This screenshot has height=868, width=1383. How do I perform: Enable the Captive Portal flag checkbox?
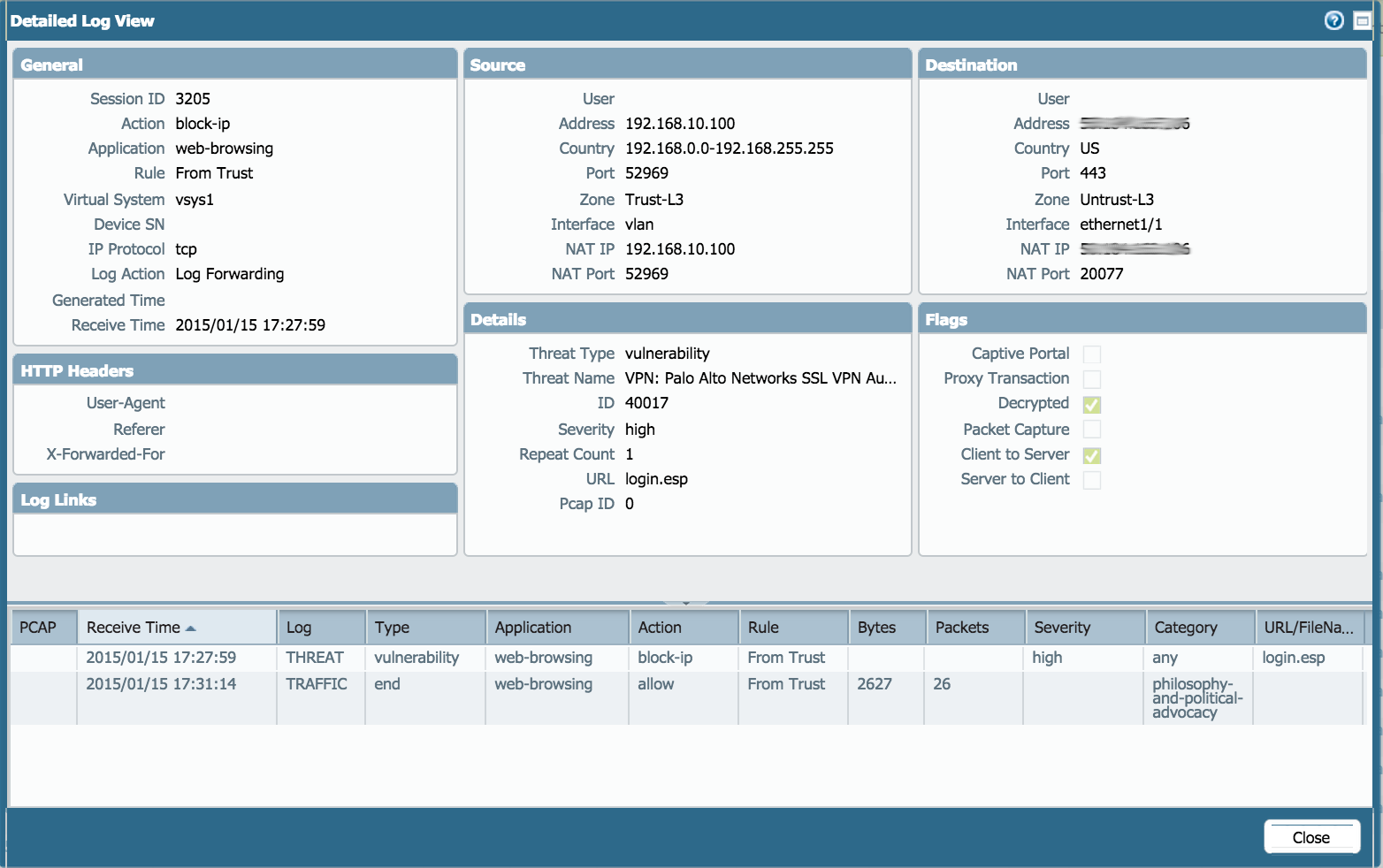point(1092,354)
